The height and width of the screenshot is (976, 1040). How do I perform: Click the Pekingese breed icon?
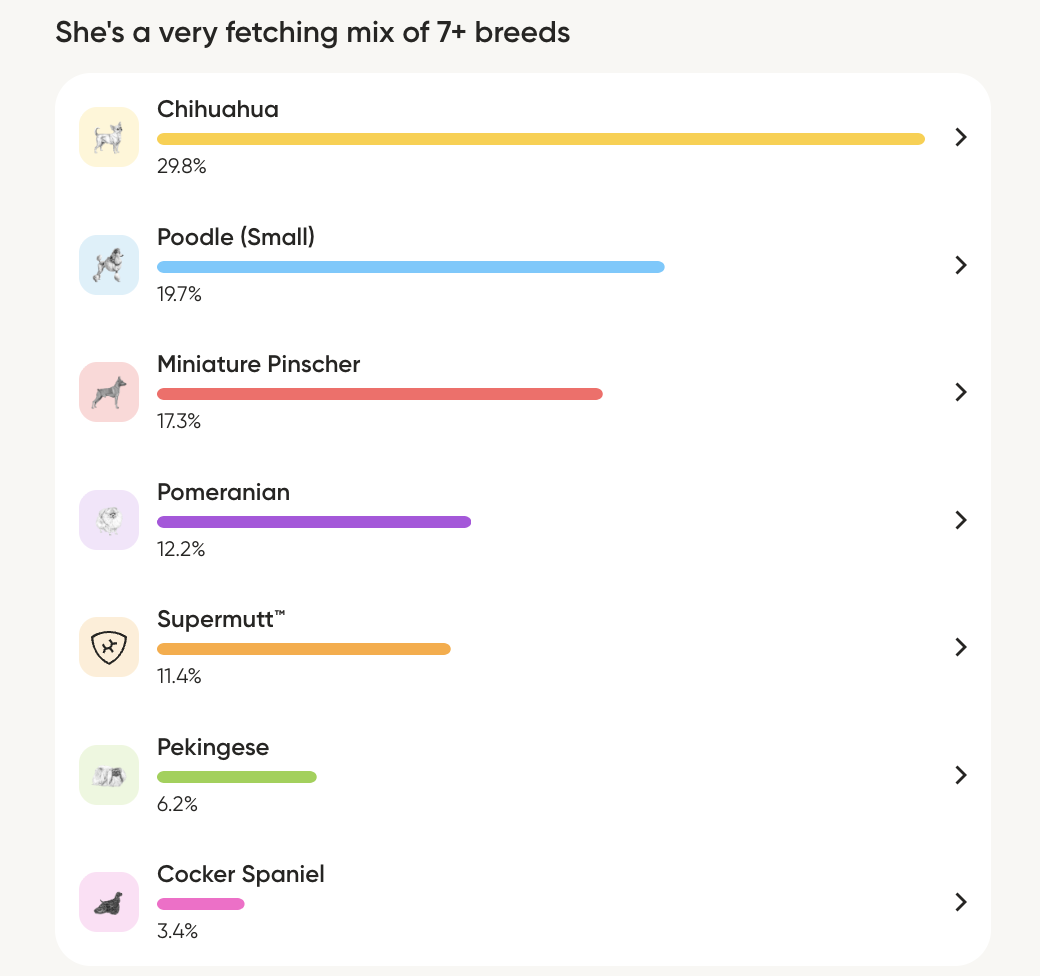click(x=108, y=775)
